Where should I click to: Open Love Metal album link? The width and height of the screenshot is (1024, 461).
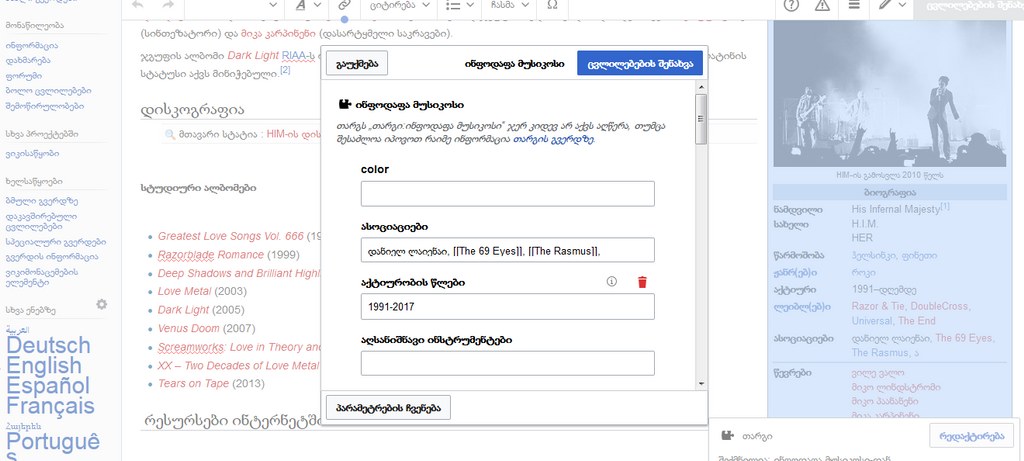pos(185,291)
